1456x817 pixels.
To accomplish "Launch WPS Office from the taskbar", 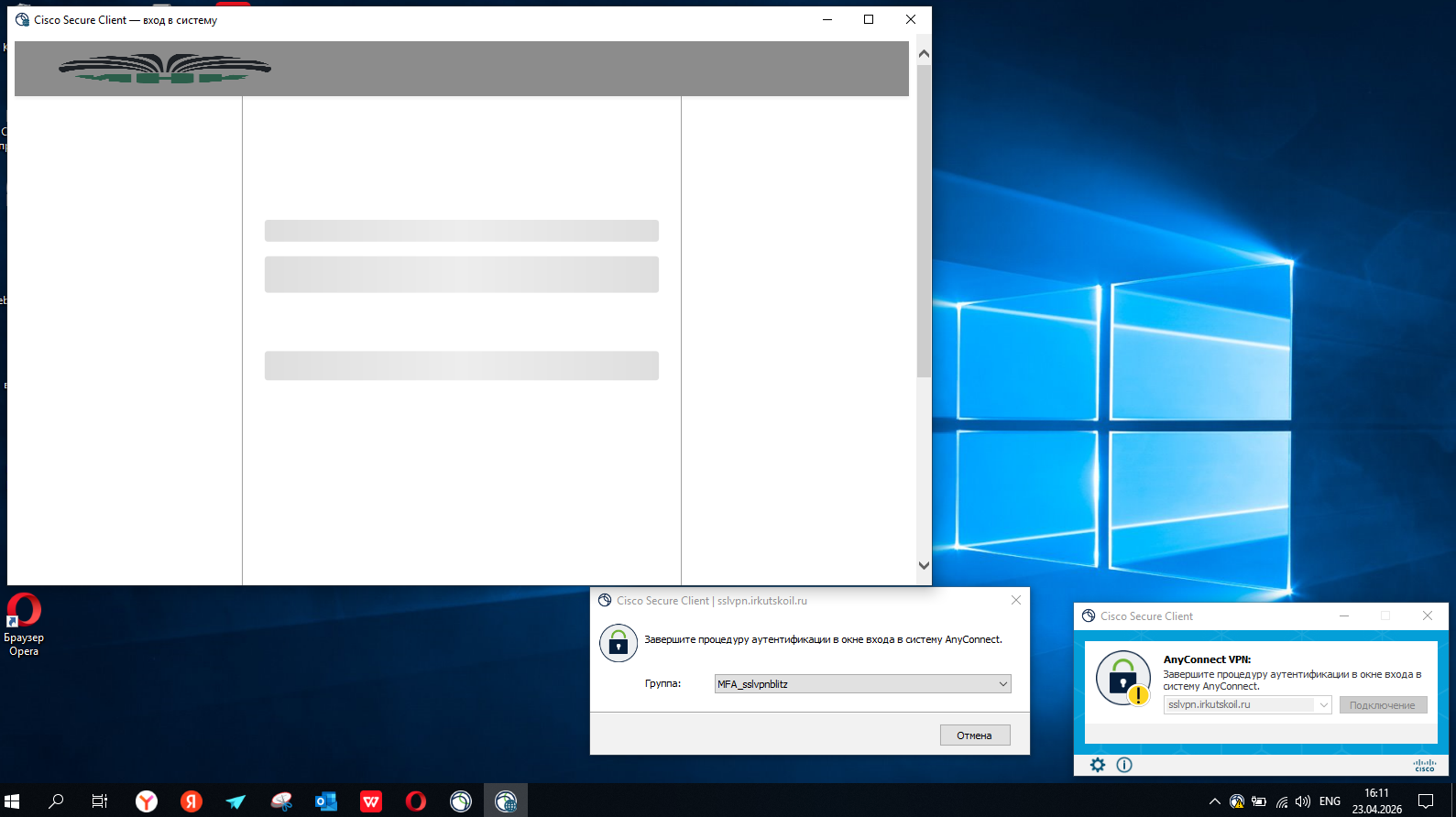I will (371, 801).
